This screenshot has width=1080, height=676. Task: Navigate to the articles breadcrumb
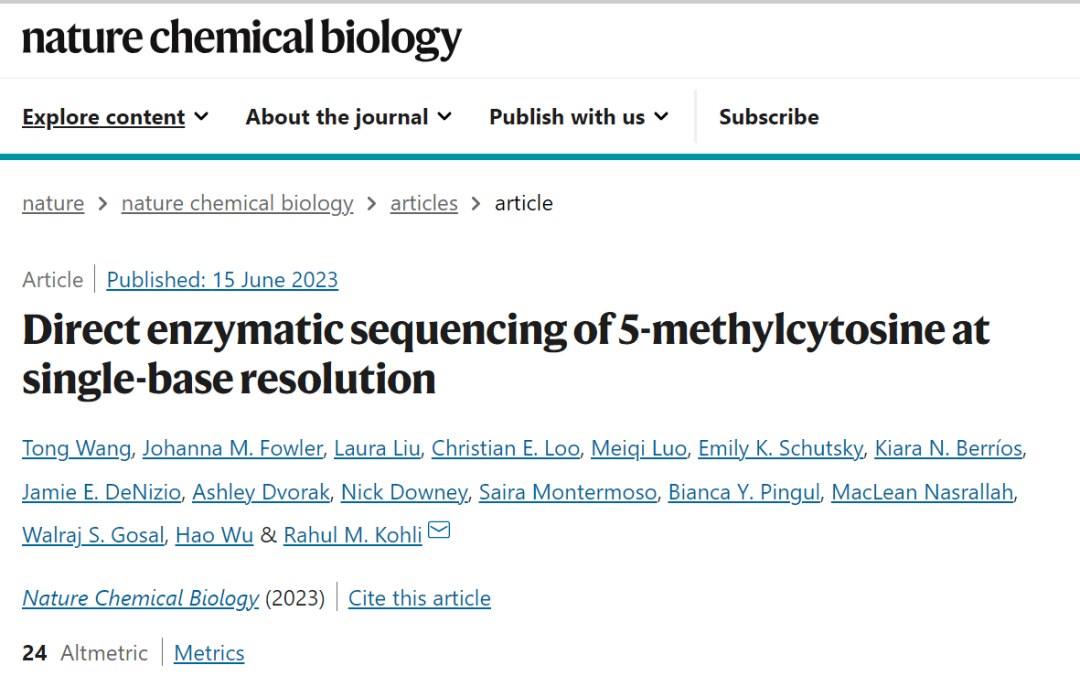424,203
